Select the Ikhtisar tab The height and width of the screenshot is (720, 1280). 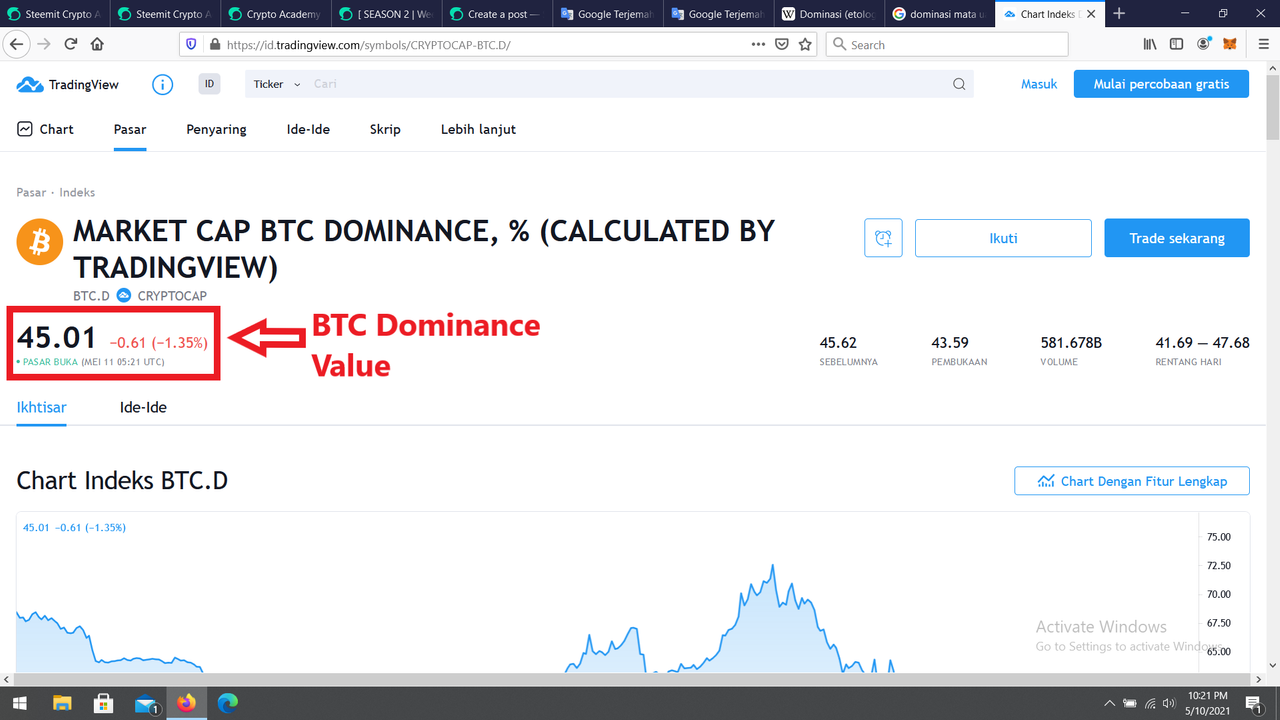(x=41, y=407)
